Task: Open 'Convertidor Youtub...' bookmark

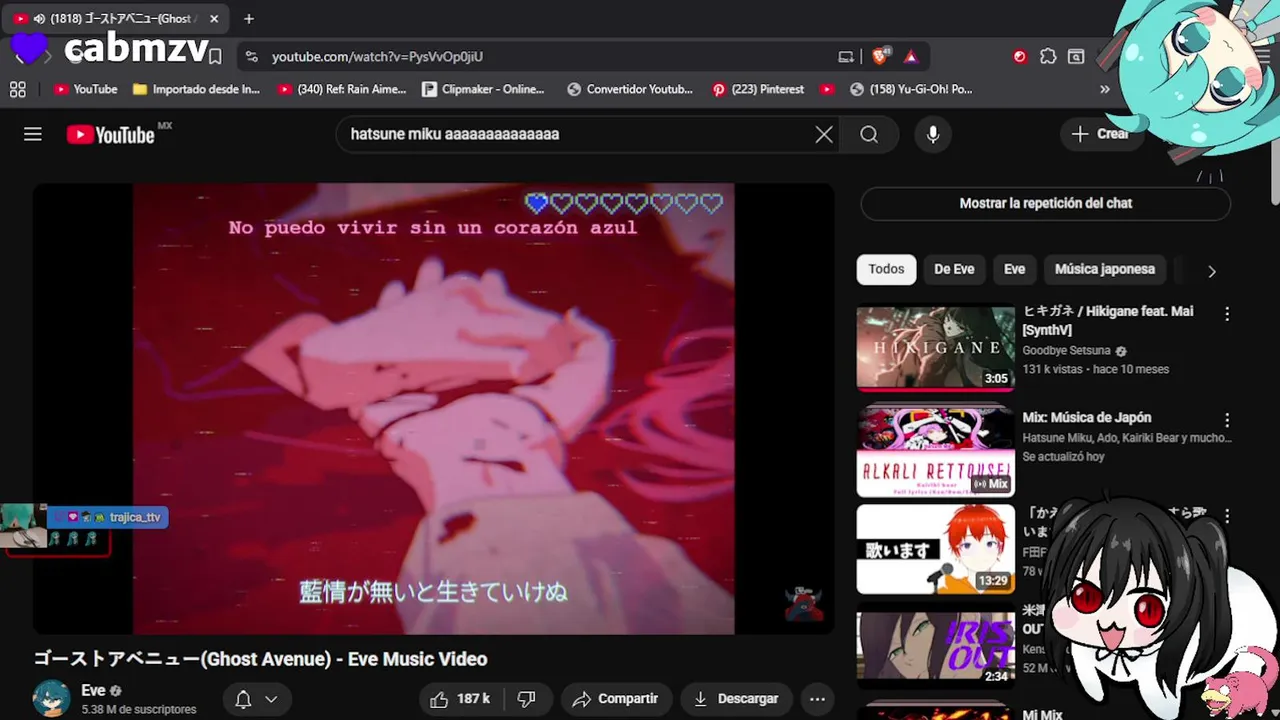Action: (x=630, y=89)
